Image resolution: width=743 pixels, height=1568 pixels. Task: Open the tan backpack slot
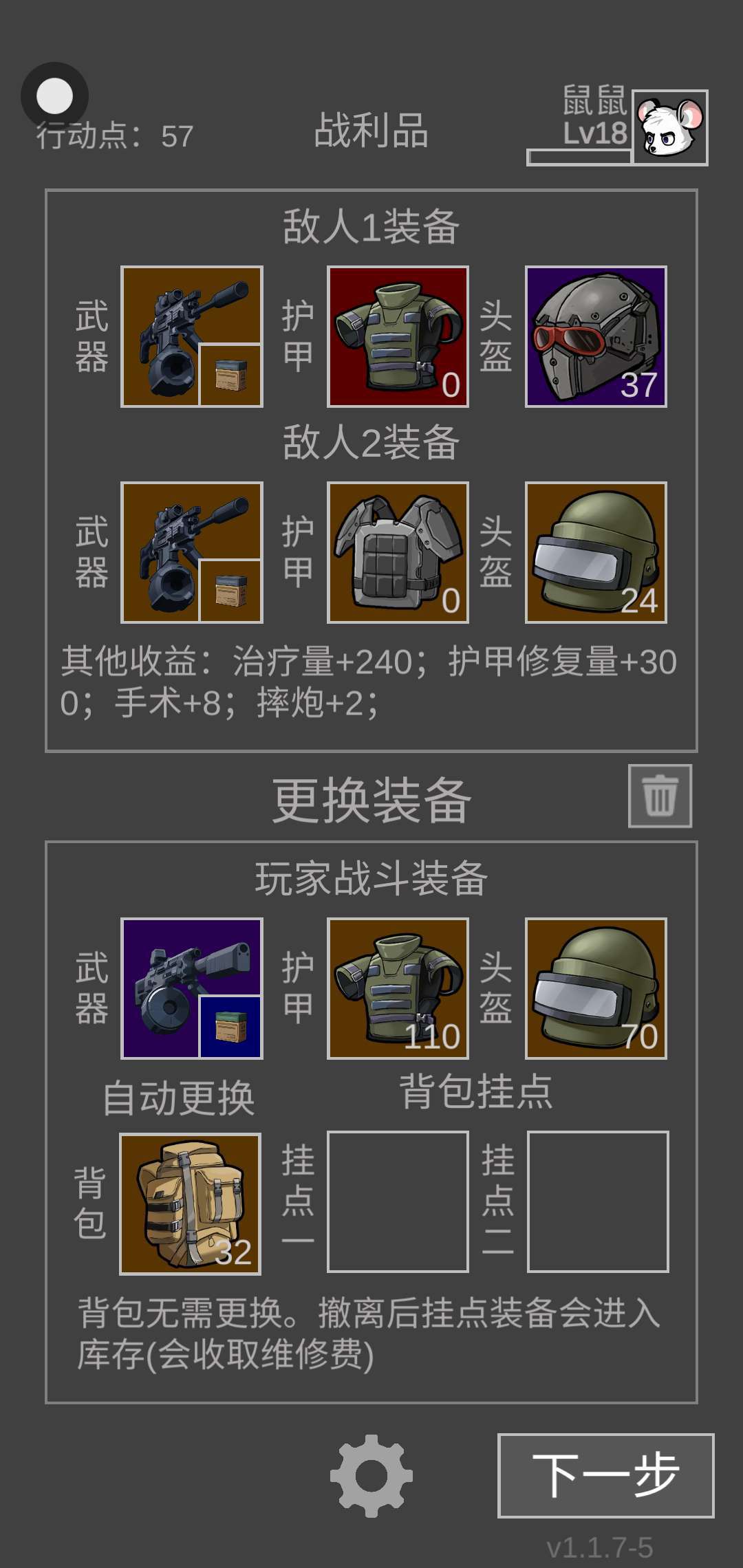click(190, 1204)
